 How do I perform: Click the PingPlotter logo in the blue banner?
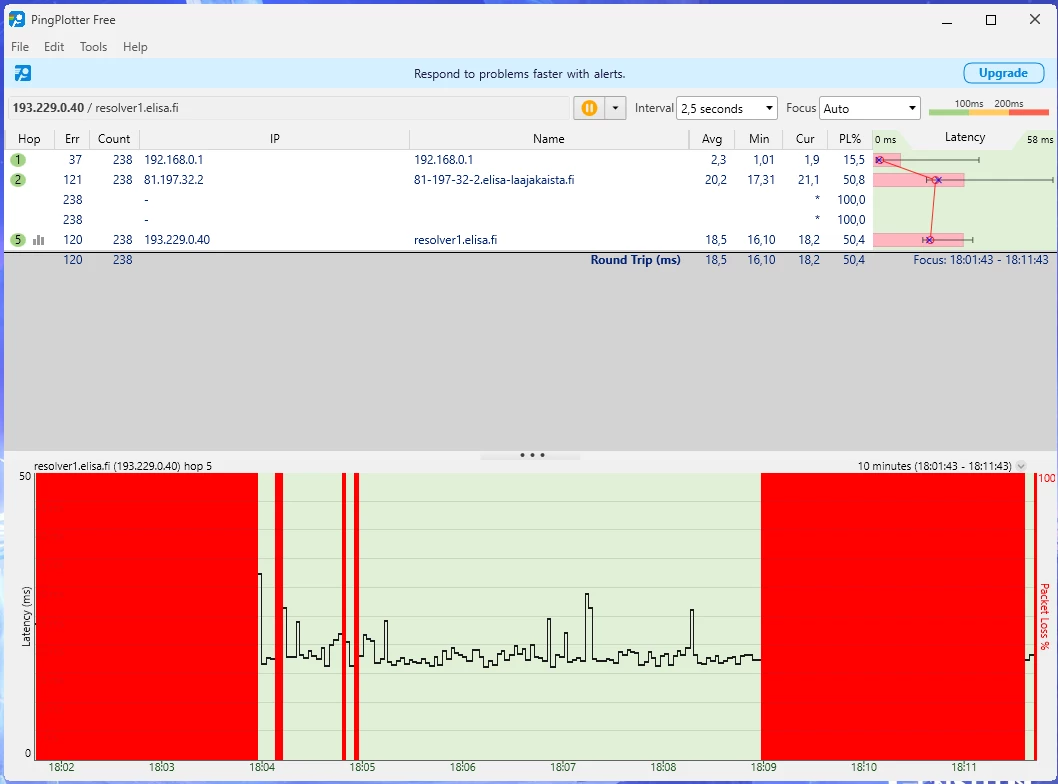tap(23, 73)
